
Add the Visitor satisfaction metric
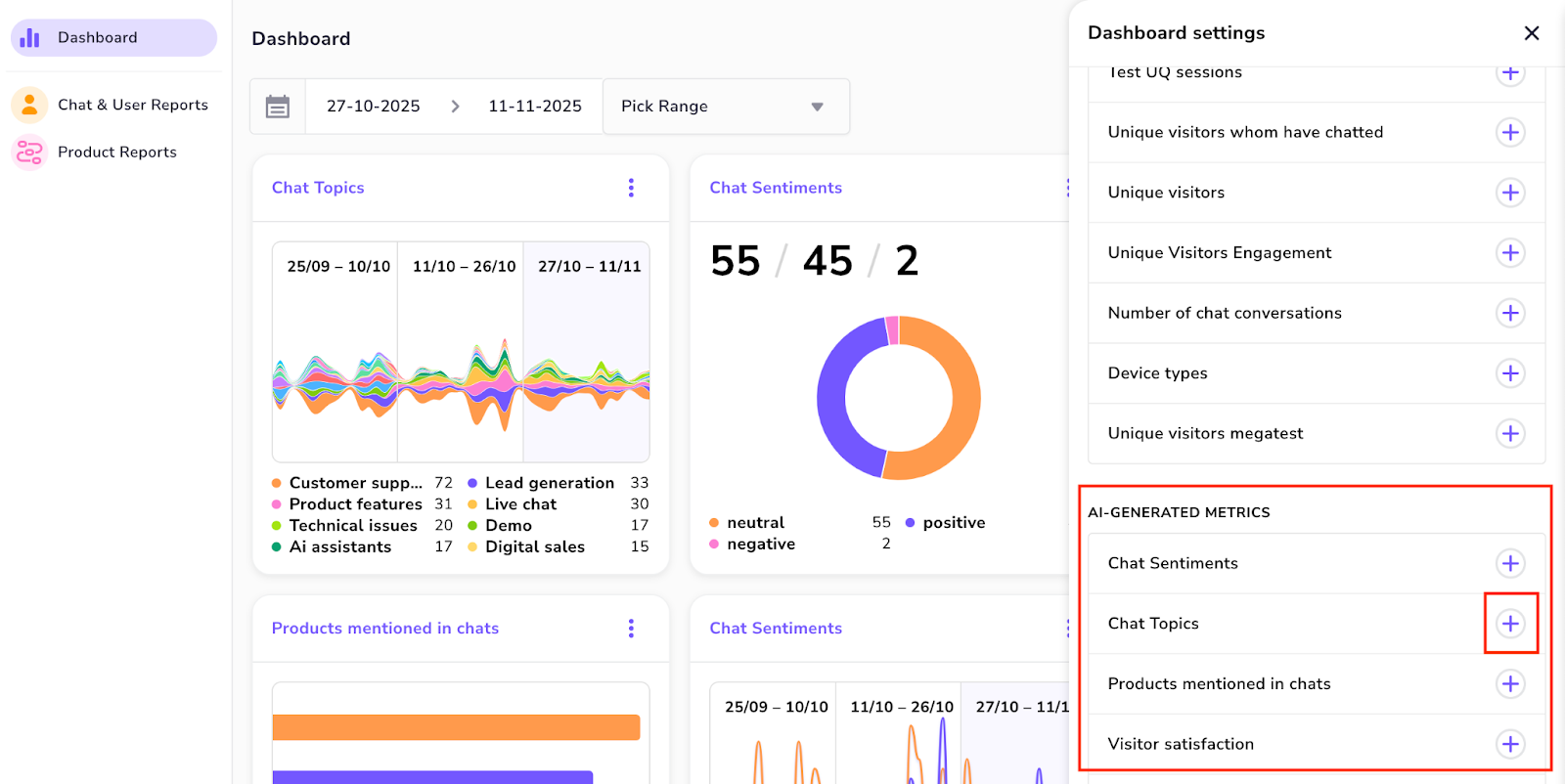[x=1510, y=744]
